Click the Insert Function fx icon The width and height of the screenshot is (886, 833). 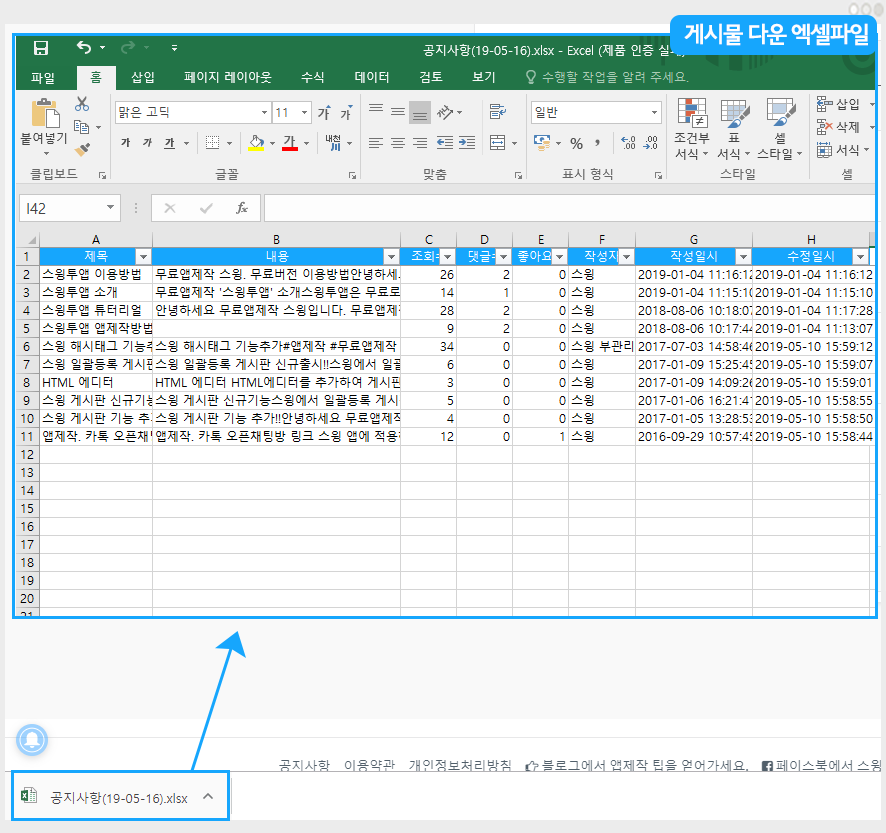coord(241,208)
